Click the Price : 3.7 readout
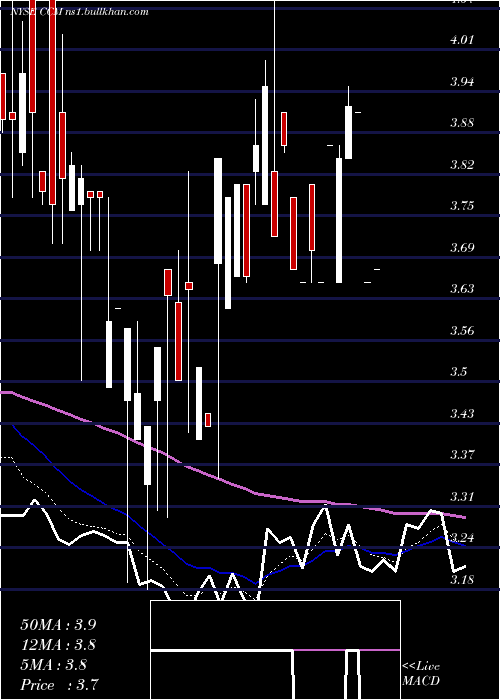The height and width of the screenshot is (700, 500). click(60, 685)
